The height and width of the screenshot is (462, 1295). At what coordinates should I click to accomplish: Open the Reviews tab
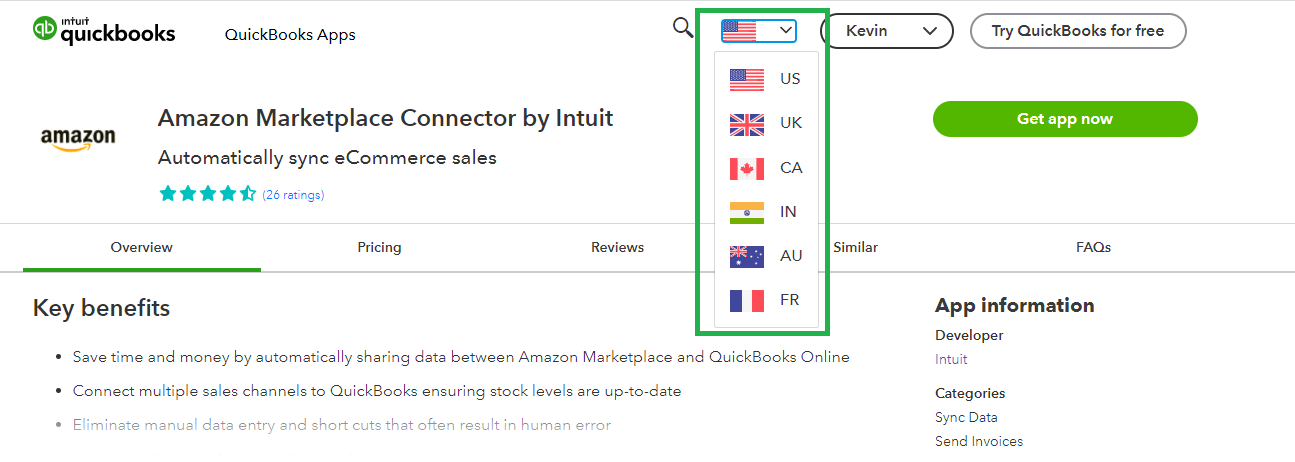click(x=617, y=247)
